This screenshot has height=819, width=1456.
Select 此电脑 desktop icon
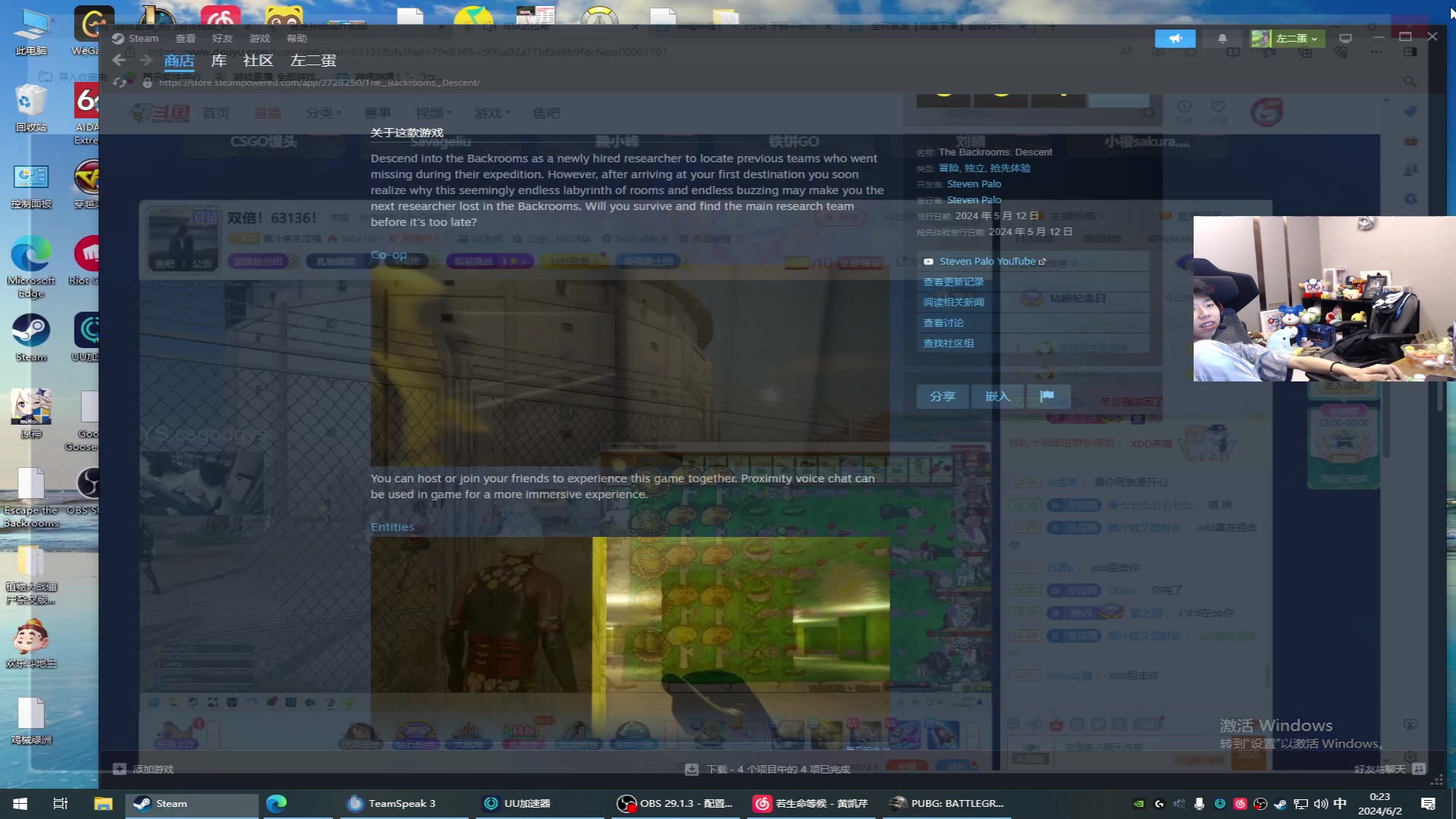point(31,32)
